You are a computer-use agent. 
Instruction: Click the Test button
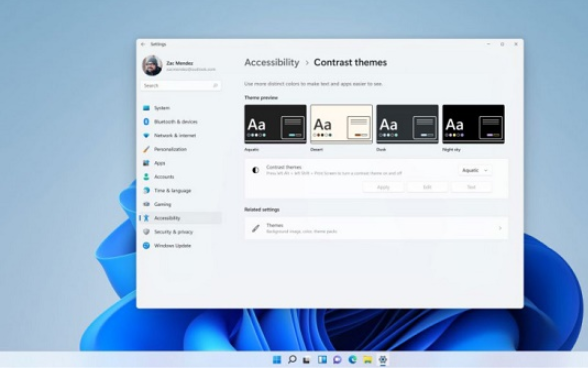click(471, 187)
